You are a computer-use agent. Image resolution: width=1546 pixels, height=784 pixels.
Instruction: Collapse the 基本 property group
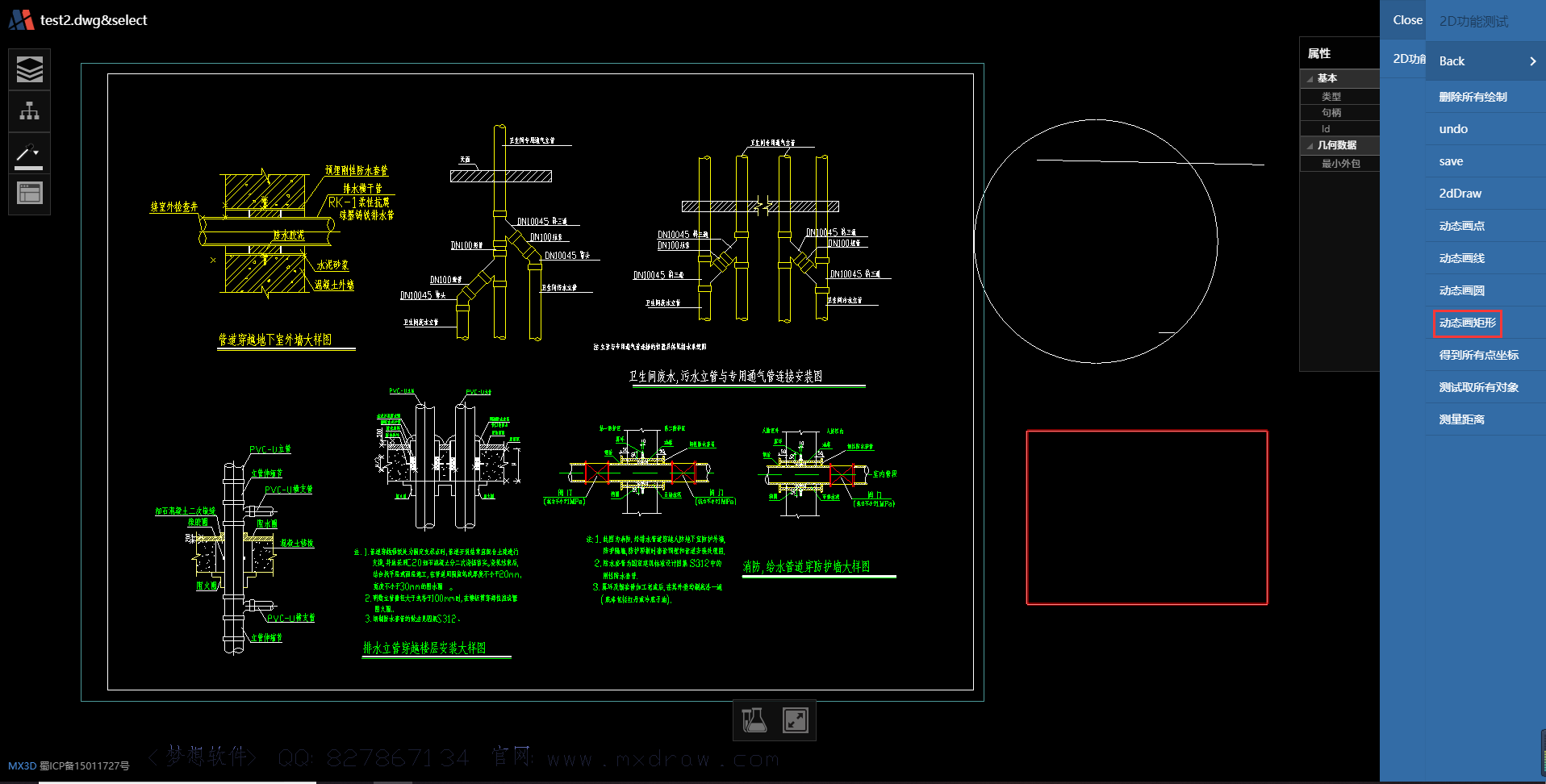tap(1310, 79)
